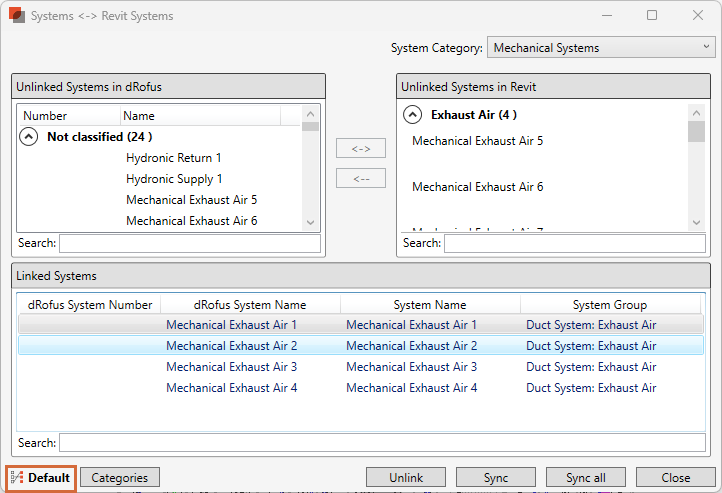Screen dimensions: 722x493
Task: Click the Default button with link icon
Action: [x=41, y=478]
